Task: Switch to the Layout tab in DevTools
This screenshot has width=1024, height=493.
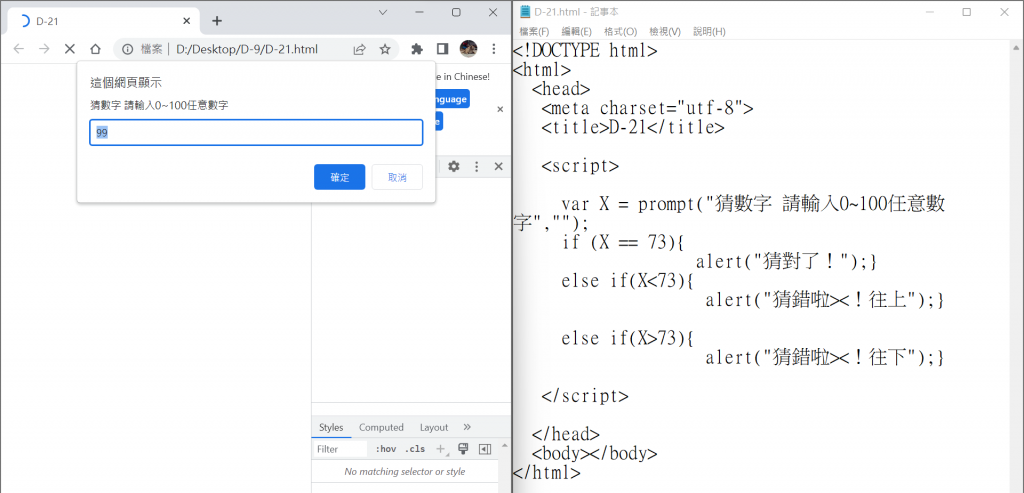Action: 434,427
